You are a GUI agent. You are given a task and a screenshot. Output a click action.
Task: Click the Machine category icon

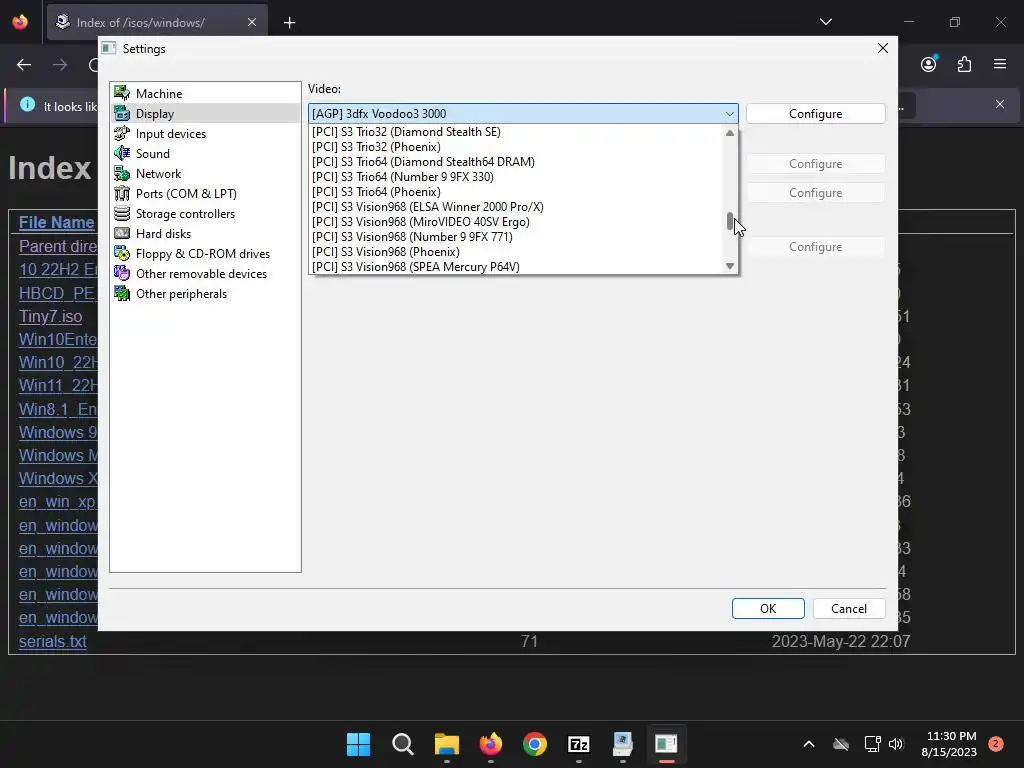tap(122, 93)
